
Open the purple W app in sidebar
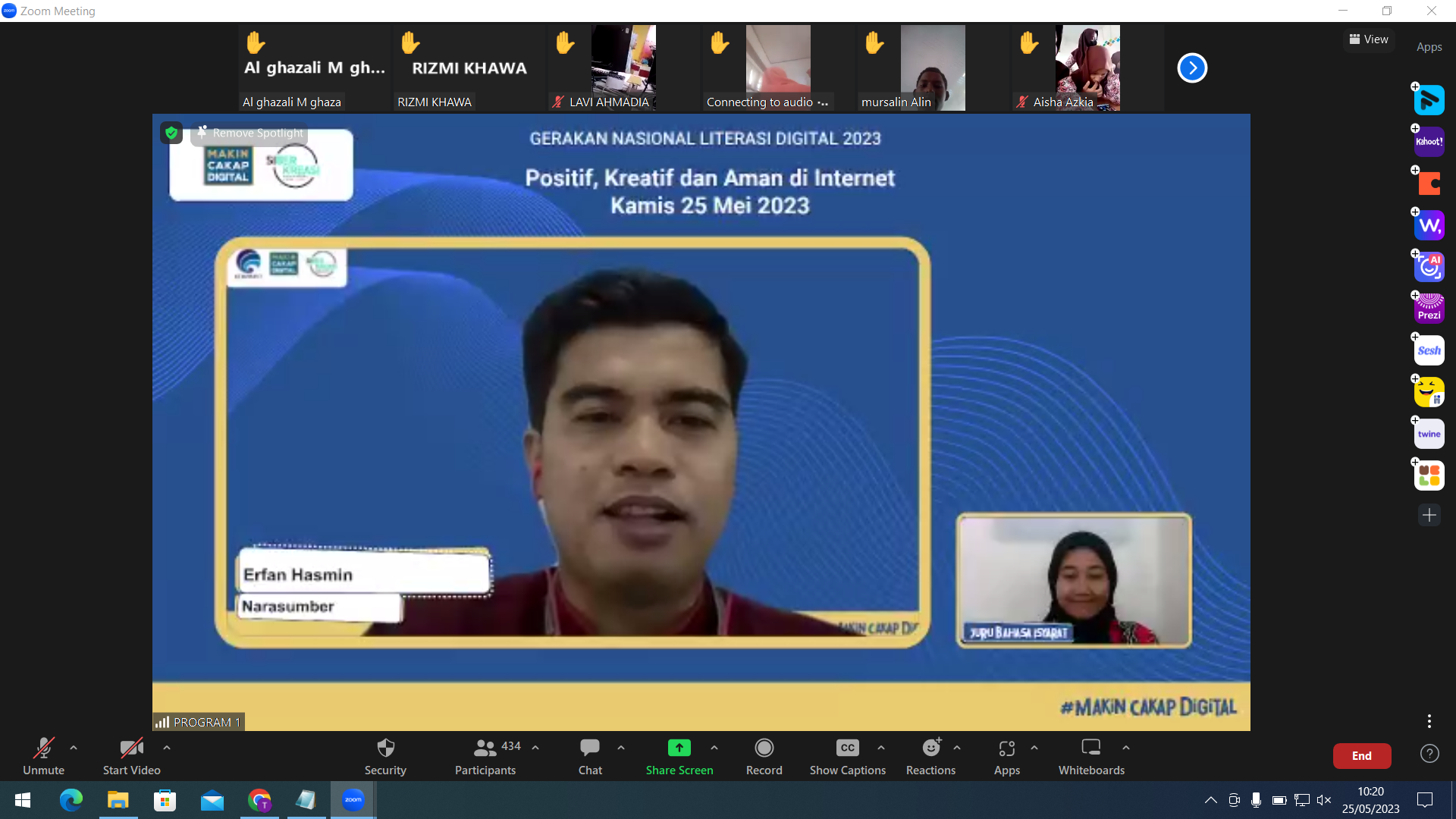1429,225
